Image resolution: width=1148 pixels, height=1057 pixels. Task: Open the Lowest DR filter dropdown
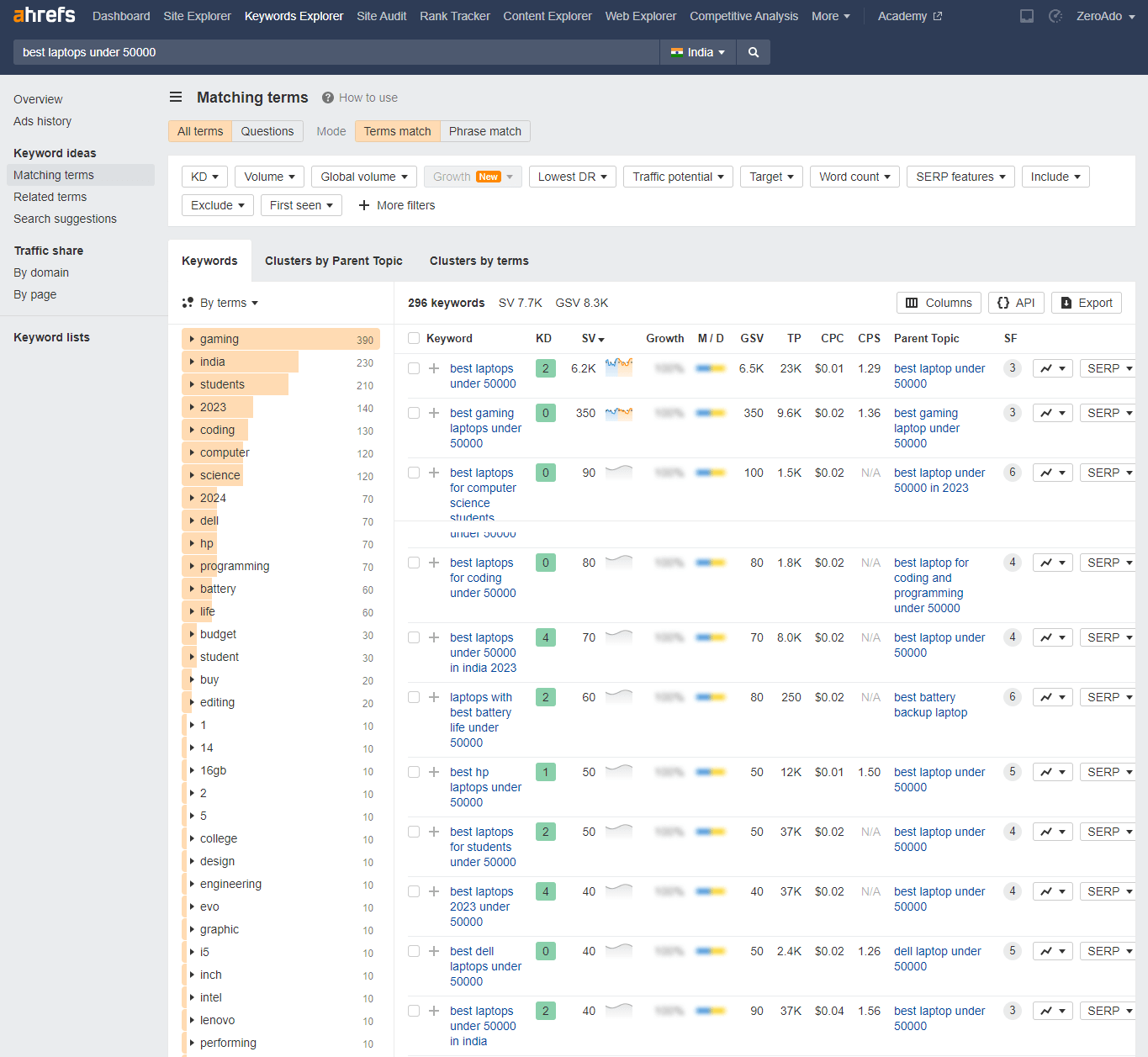573,177
